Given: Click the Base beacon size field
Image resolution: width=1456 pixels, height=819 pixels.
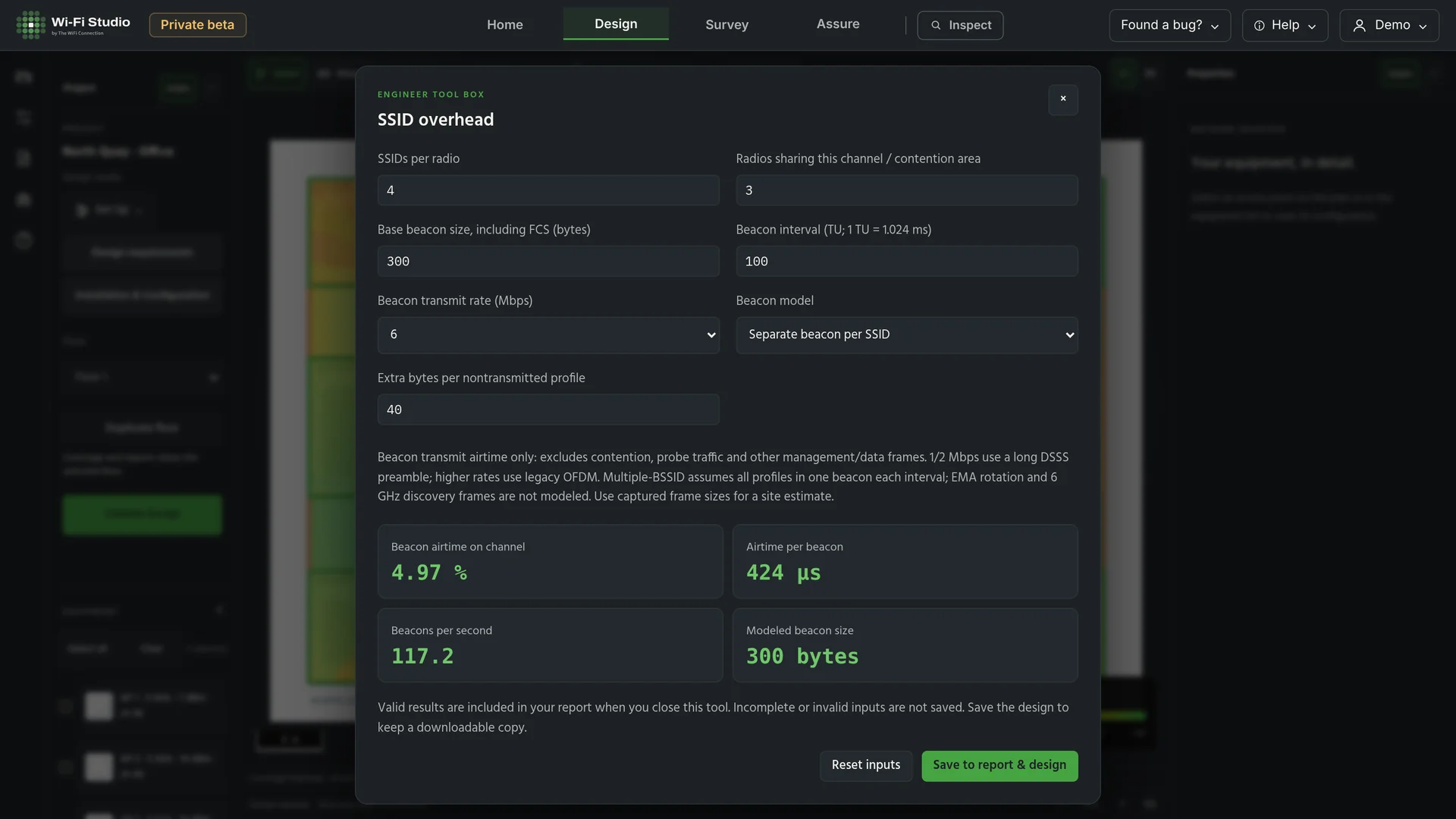Looking at the screenshot, I should click(548, 261).
